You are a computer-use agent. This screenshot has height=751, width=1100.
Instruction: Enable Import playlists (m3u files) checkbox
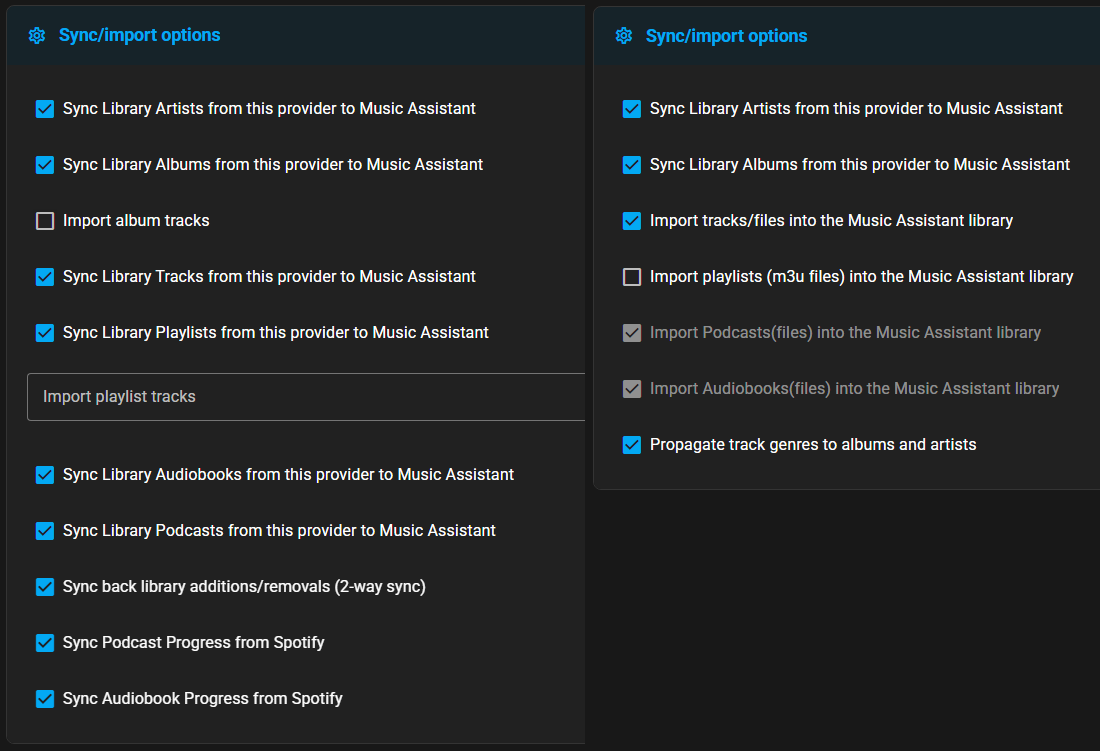click(x=632, y=277)
